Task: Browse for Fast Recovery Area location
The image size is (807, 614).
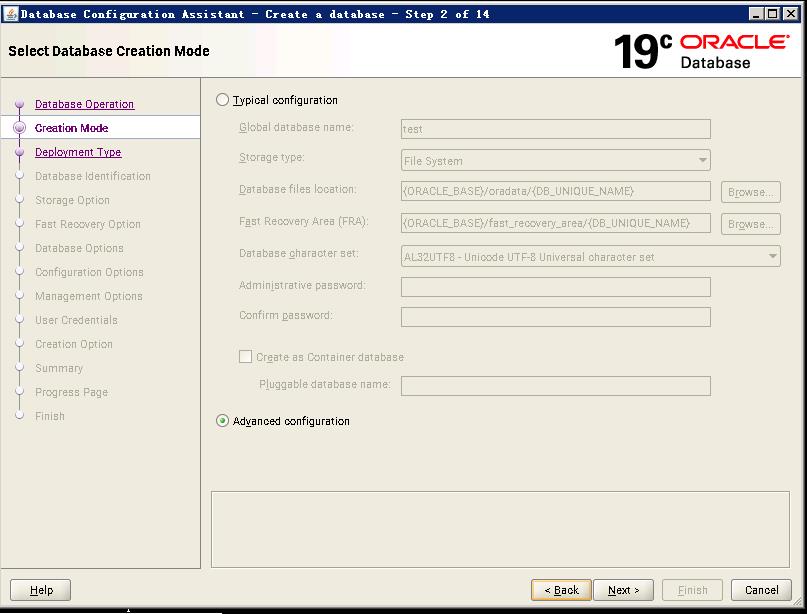Action: pyautogui.click(x=750, y=224)
